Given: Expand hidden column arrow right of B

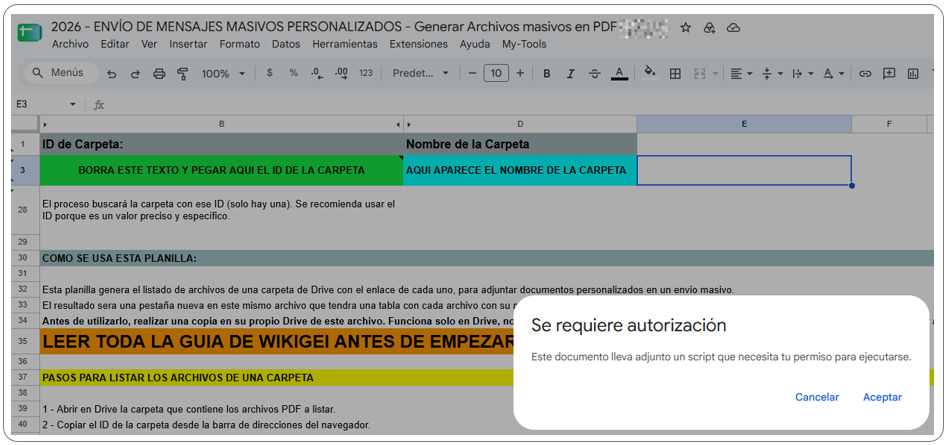Looking at the screenshot, I should tap(398, 124).
